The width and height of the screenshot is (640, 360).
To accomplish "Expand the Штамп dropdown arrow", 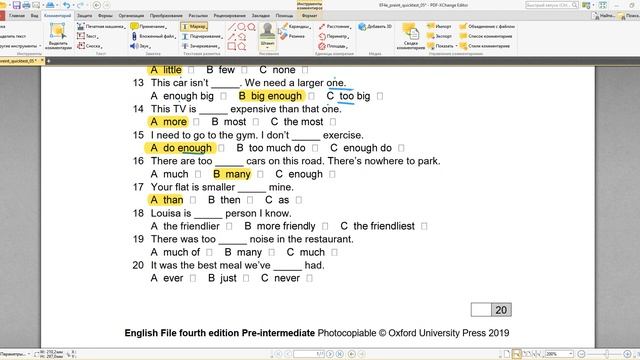I will point(268,48).
